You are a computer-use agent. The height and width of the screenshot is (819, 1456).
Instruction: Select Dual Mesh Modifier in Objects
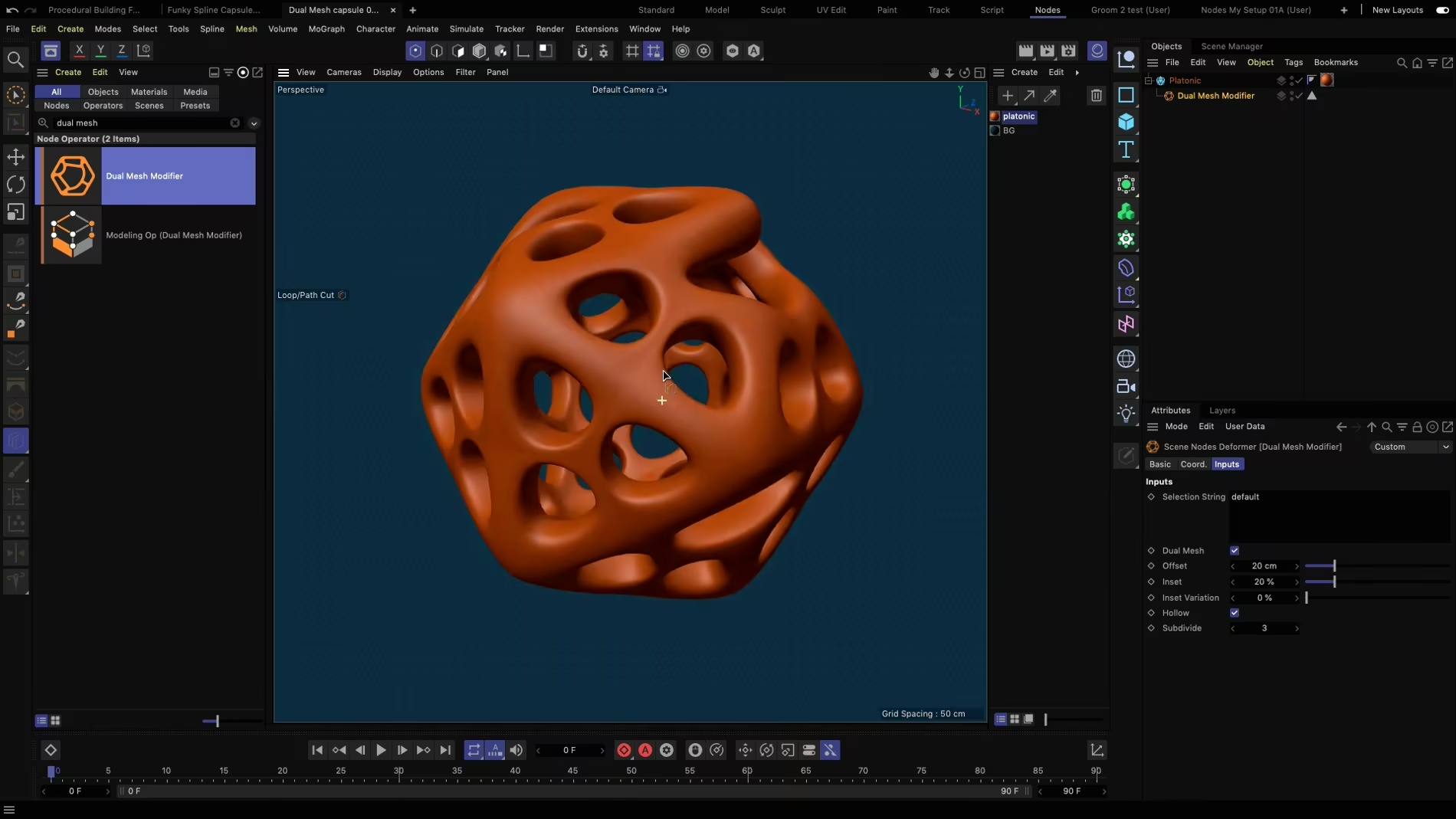point(1215,96)
